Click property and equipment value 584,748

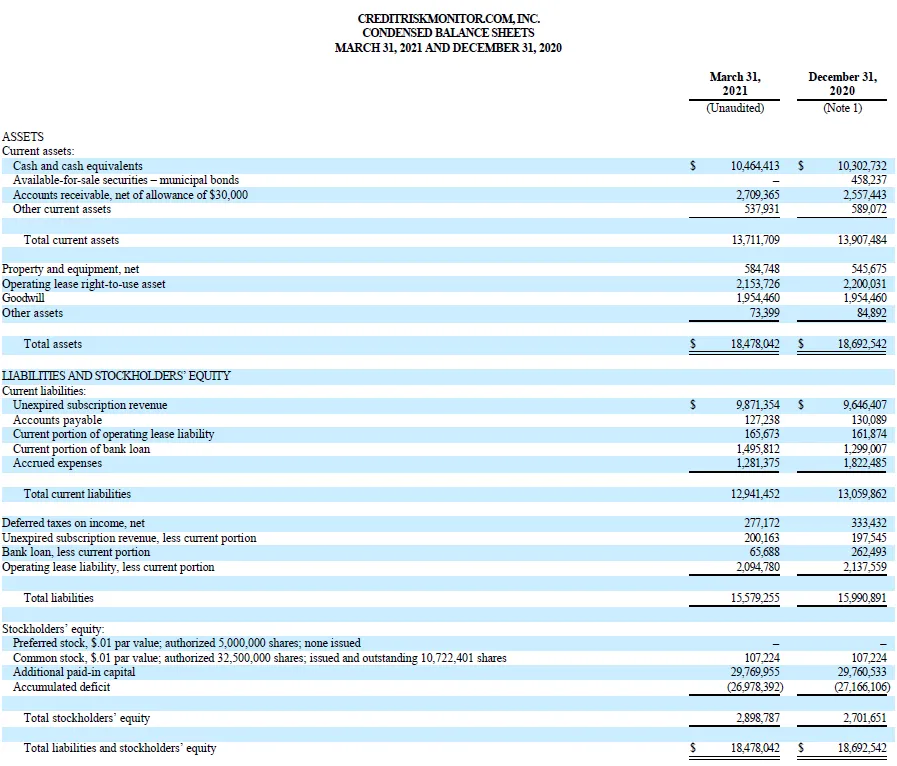[762, 269]
